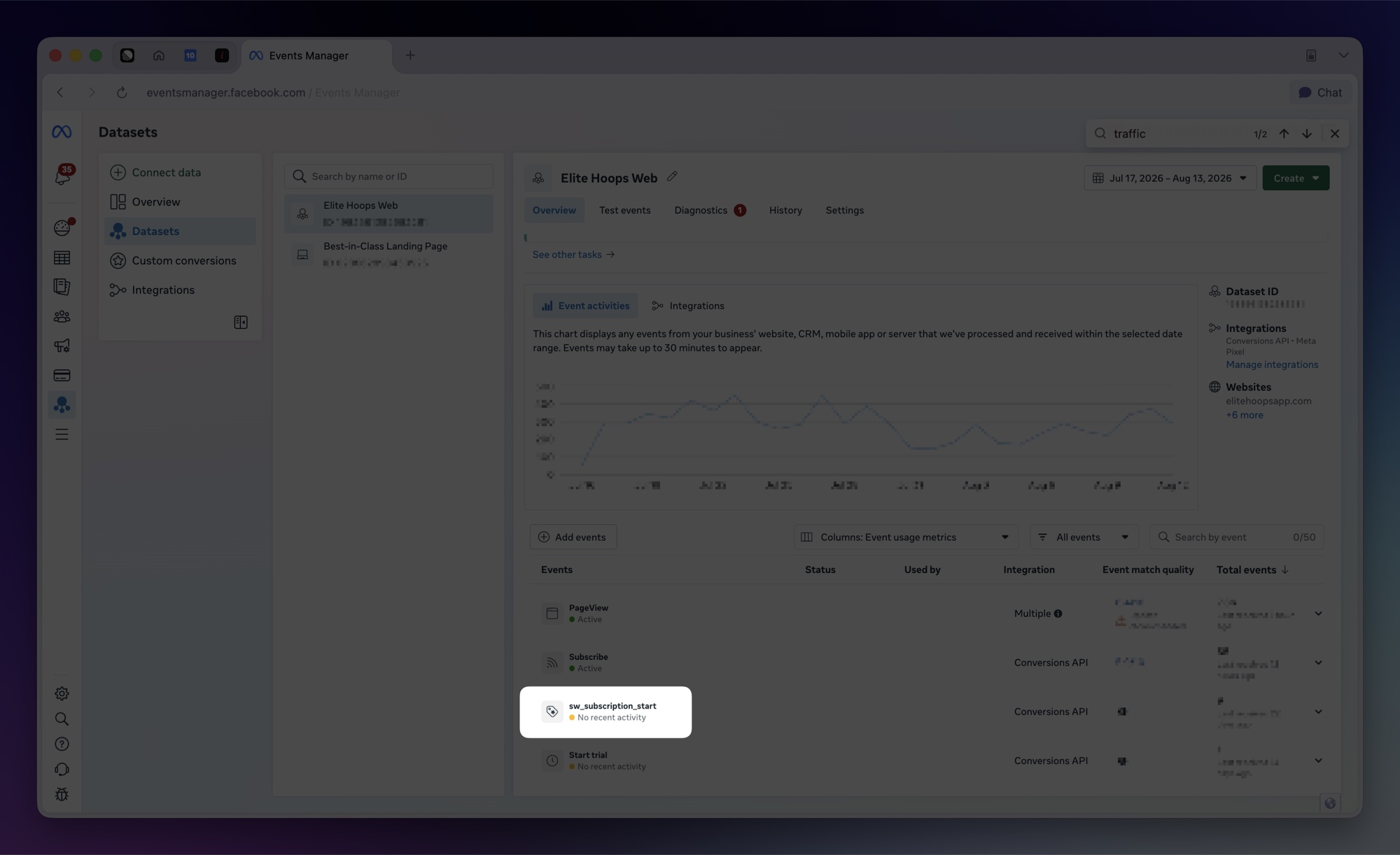
Task: Open Overview in Datasets sidebar
Action: pos(180,202)
